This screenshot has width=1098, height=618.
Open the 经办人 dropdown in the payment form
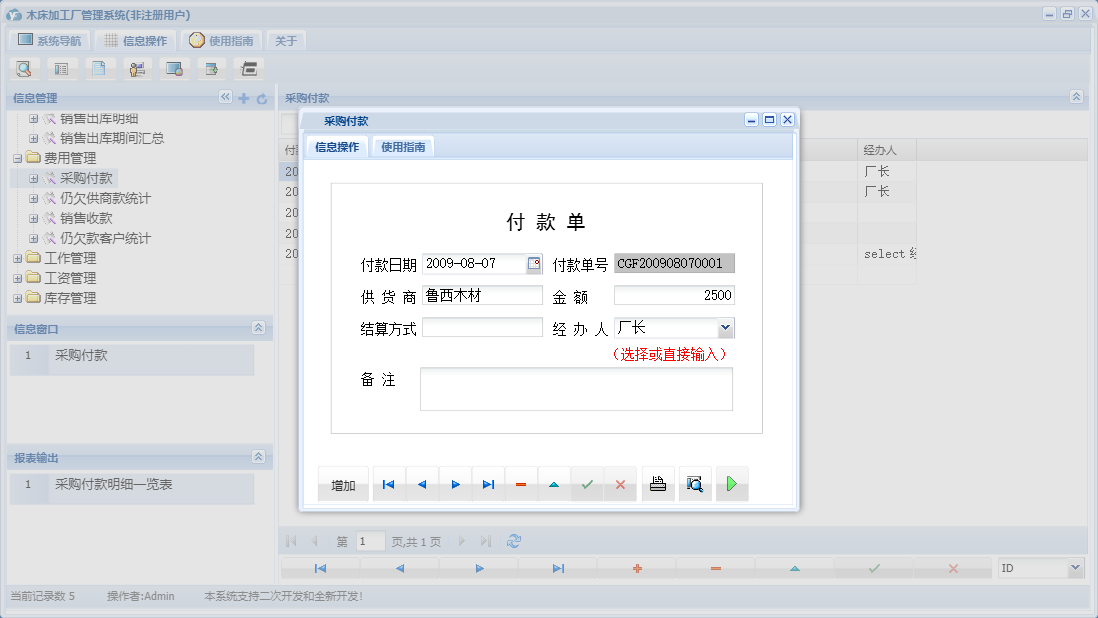pos(724,327)
